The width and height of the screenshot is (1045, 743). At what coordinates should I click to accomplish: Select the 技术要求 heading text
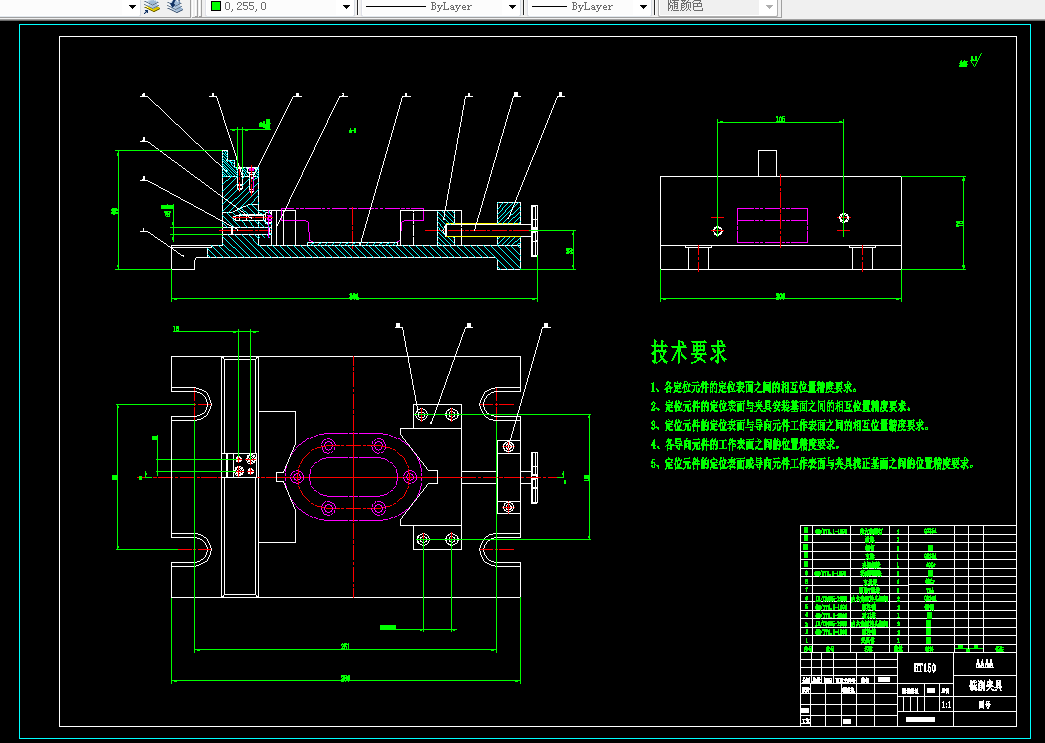pyautogui.click(x=689, y=352)
